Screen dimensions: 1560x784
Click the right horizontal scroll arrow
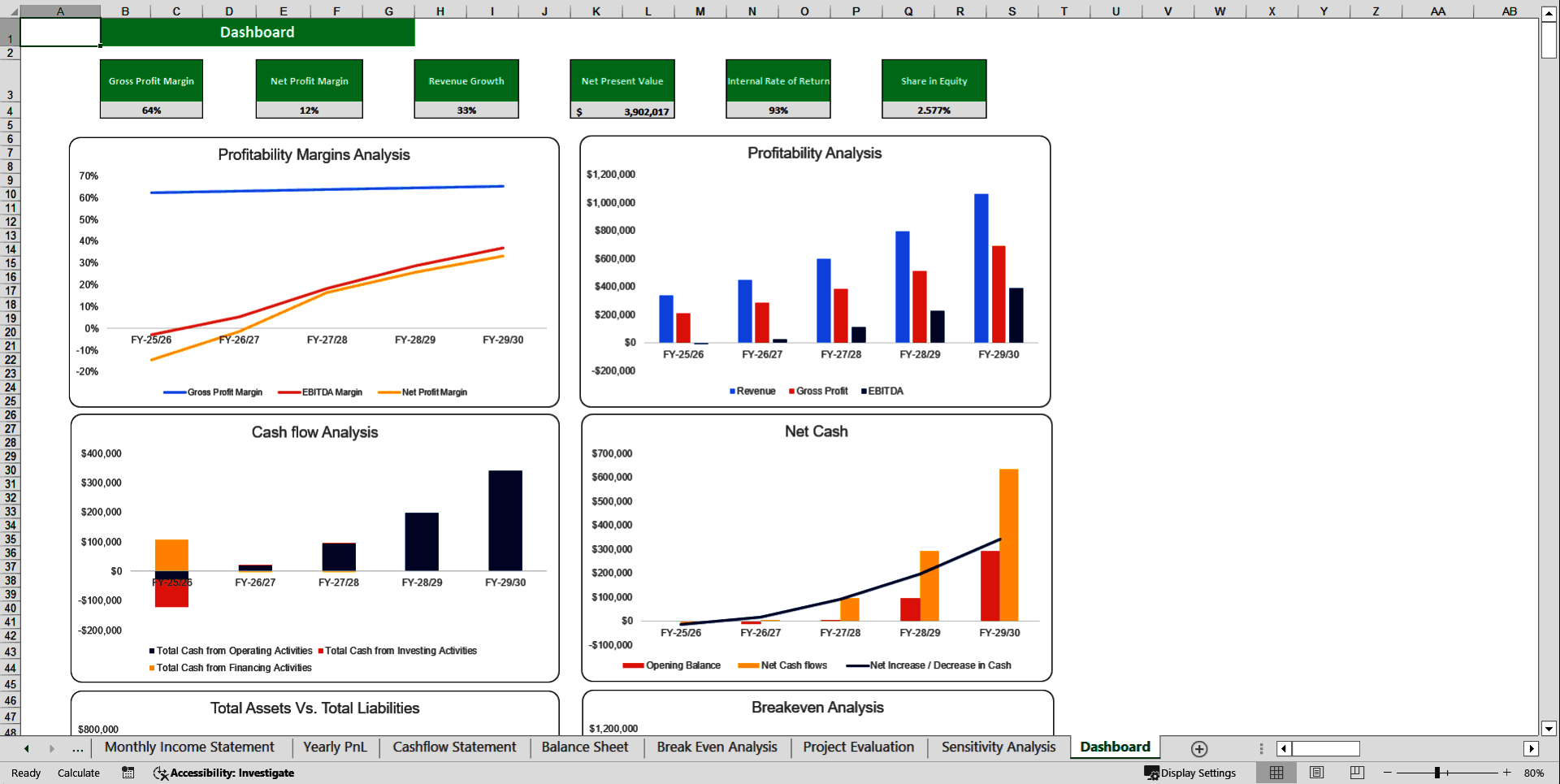click(x=1532, y=748)
